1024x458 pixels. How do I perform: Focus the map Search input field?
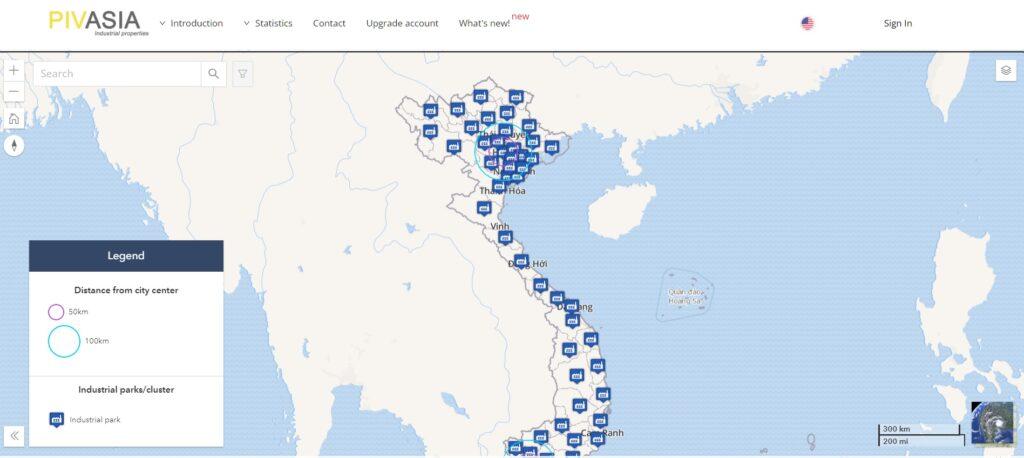(118, 74)
